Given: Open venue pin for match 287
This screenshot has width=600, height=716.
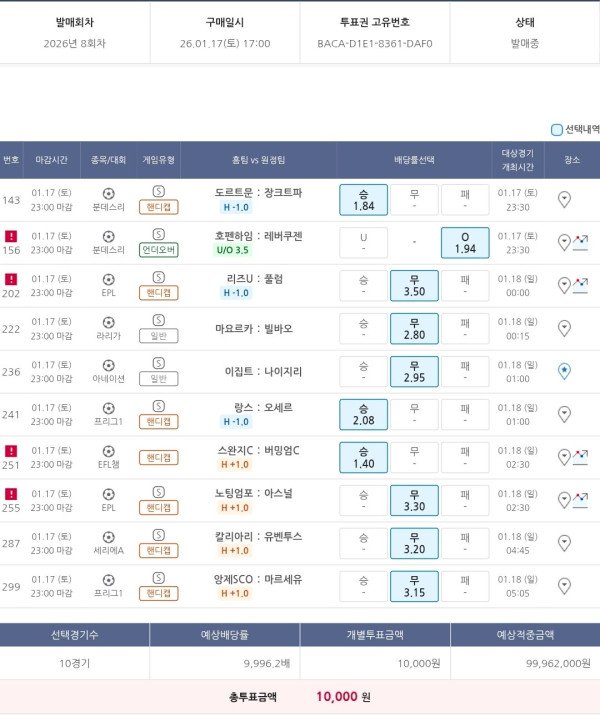Looking at the screenshot, I should pyautogui.click(x=564, y=543).
